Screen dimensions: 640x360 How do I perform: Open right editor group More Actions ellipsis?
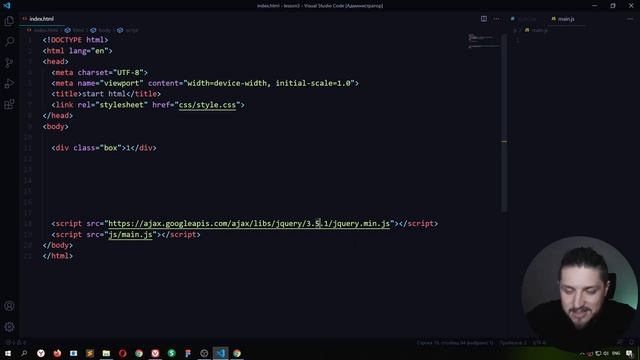(x=630, y=19)
